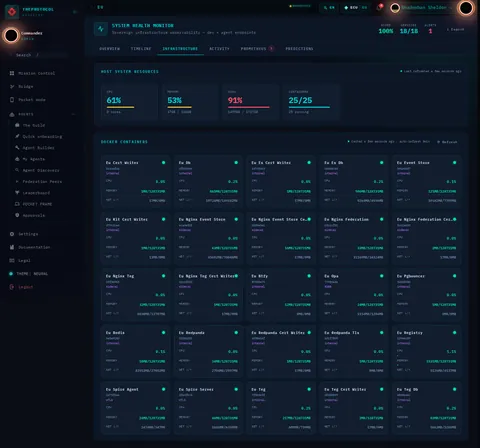Switch to the Overview tab
This screenshot has width=480, height=448.
point(109,49)
